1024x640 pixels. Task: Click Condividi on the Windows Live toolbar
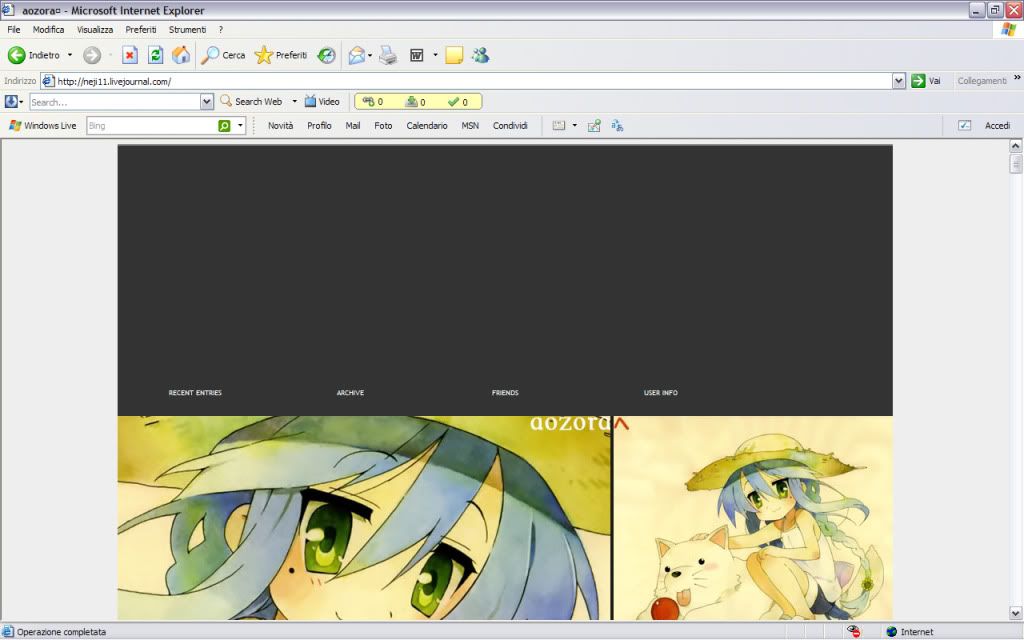coord(510,125)
